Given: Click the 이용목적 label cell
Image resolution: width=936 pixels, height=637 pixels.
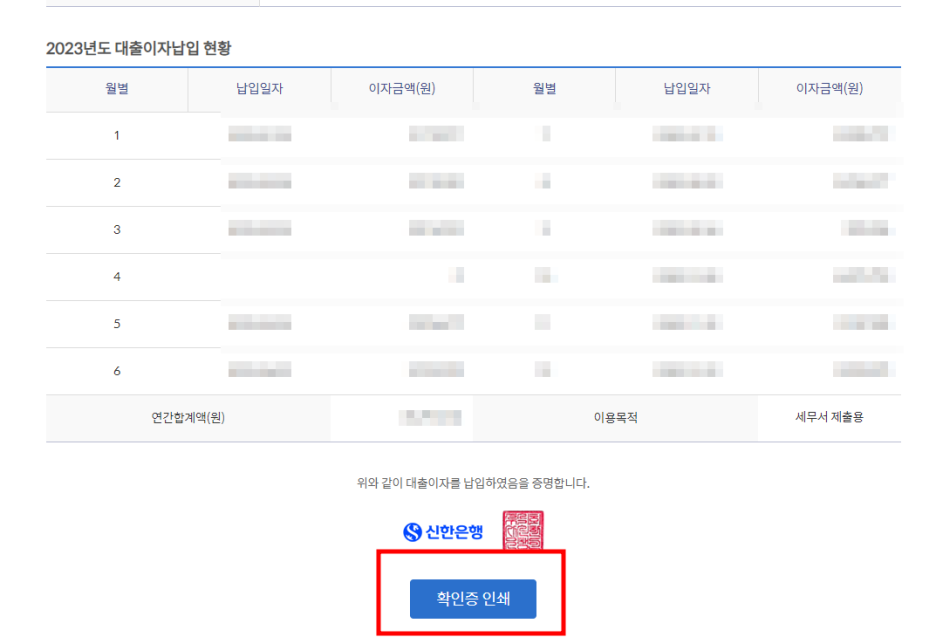Looking at the screenshot, I should tap(615, 418).
